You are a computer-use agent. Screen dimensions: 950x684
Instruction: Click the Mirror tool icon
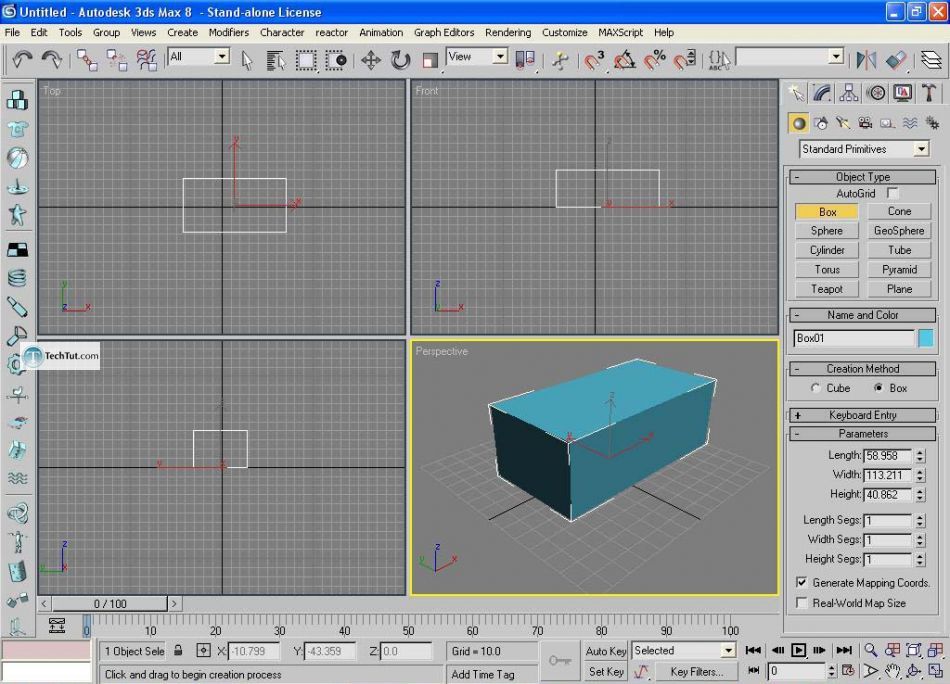pos(865,60)
